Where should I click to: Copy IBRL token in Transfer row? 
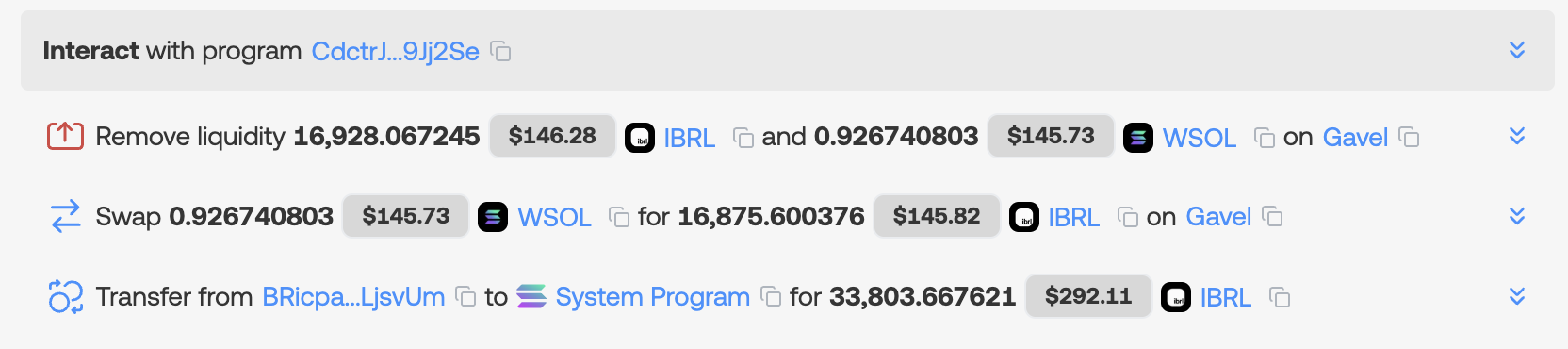(1279, 297)
